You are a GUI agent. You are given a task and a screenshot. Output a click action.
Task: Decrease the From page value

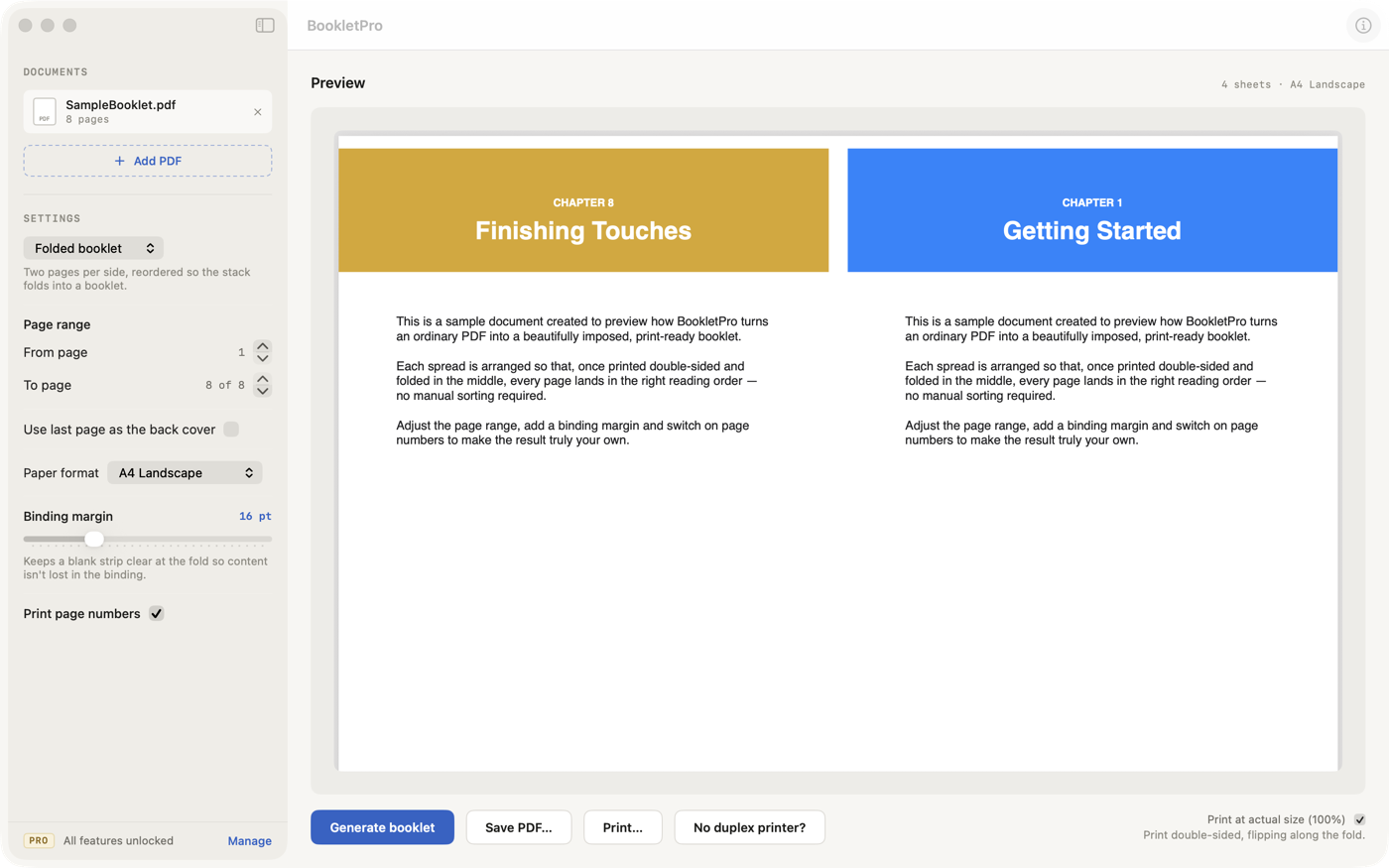(262, 358)
